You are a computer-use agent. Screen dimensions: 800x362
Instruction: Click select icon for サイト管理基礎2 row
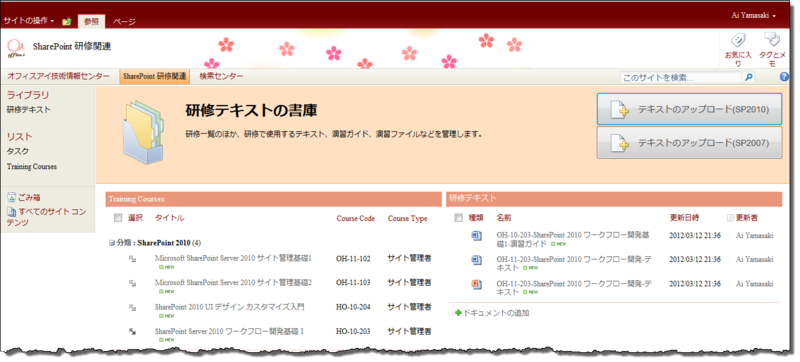[133, 283]
